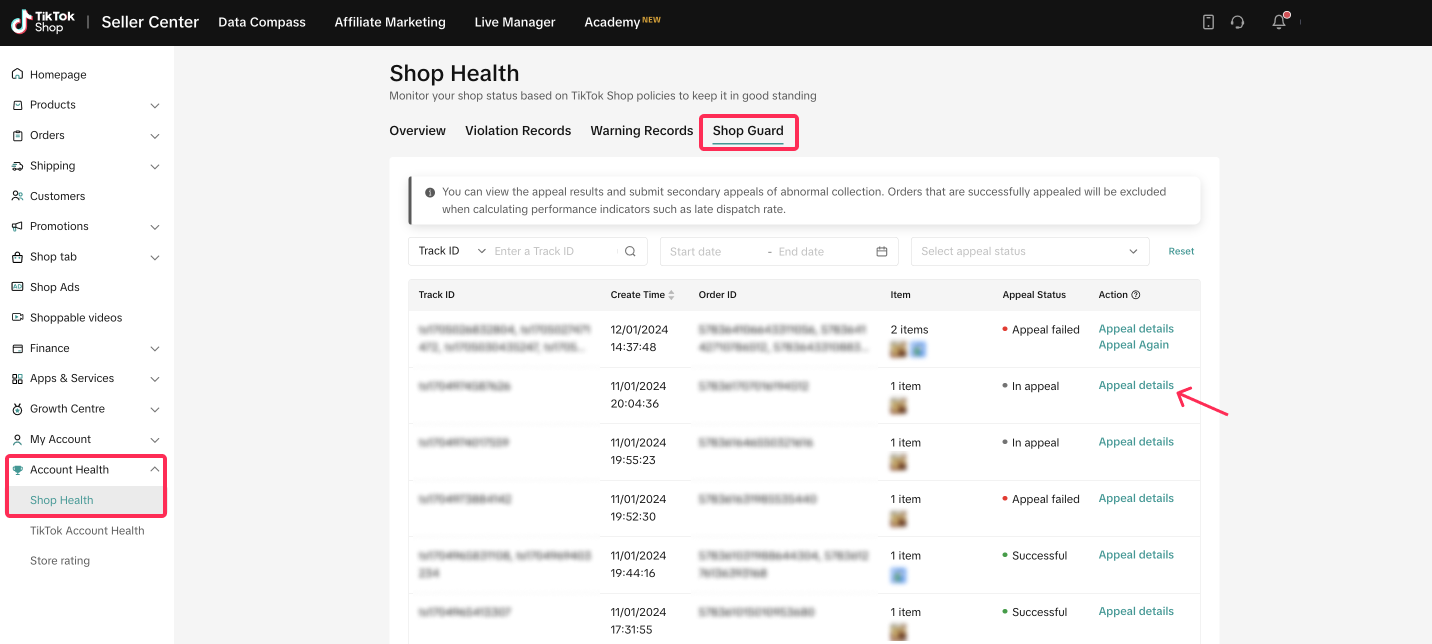Collapse the Account Health section

154,470
